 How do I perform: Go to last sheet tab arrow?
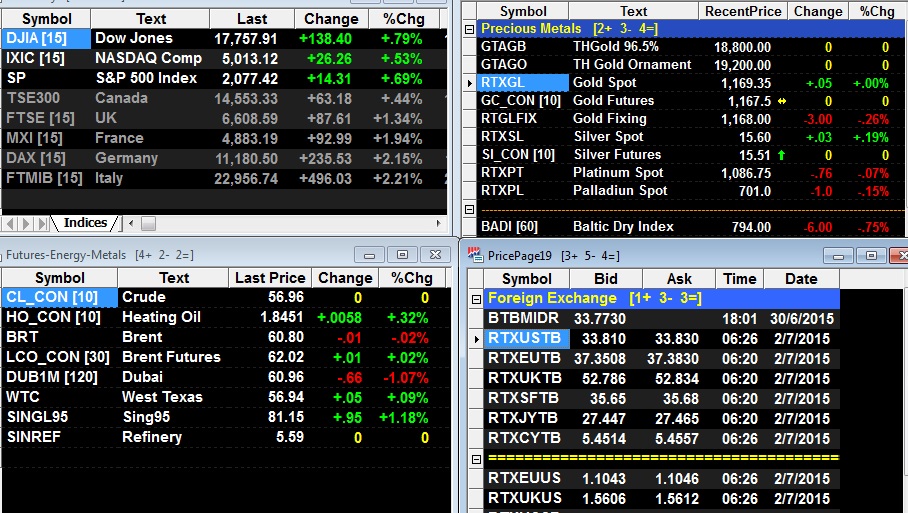click(x=42, y=223)
